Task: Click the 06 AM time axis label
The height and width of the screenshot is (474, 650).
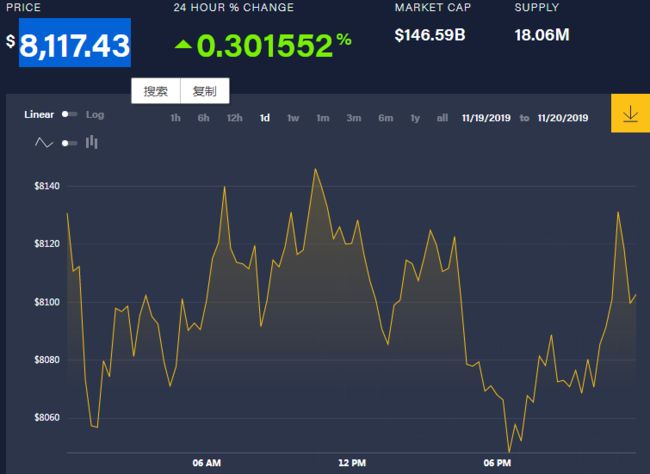Action: tap(206, 463)
